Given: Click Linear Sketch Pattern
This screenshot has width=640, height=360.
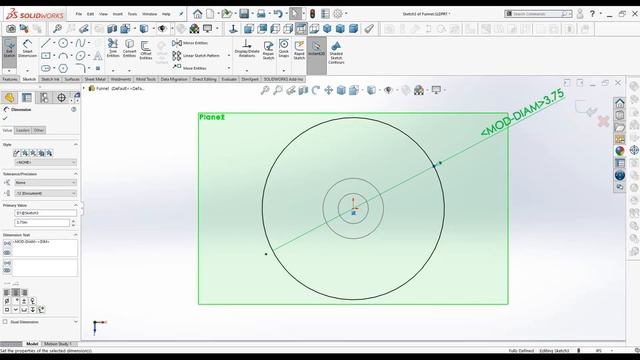Looking at the screenshot, I should click(x=196, y=56).
